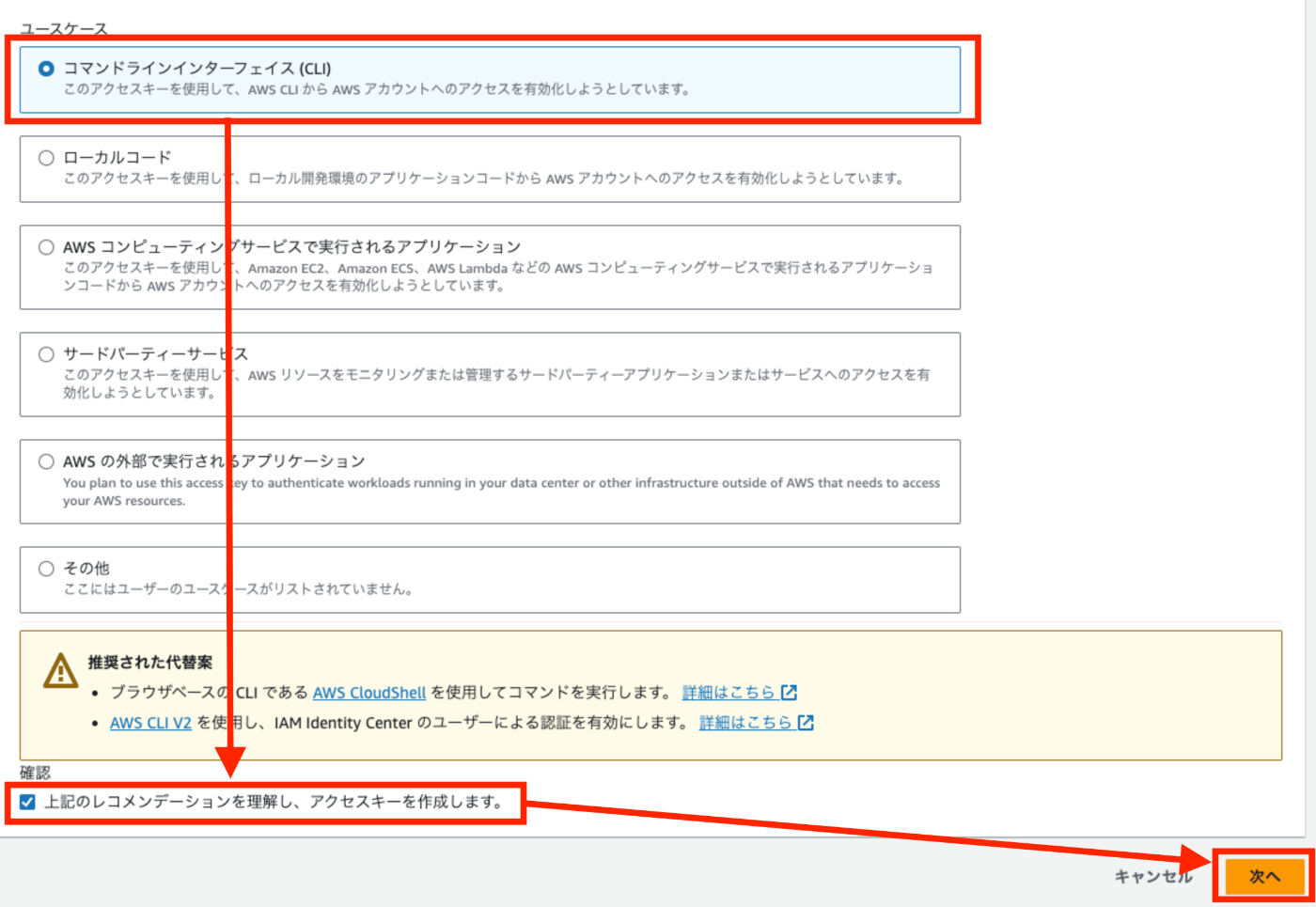Click the キャンセル button
Screen dimensions: 1316x907
tap(1153, 876)
